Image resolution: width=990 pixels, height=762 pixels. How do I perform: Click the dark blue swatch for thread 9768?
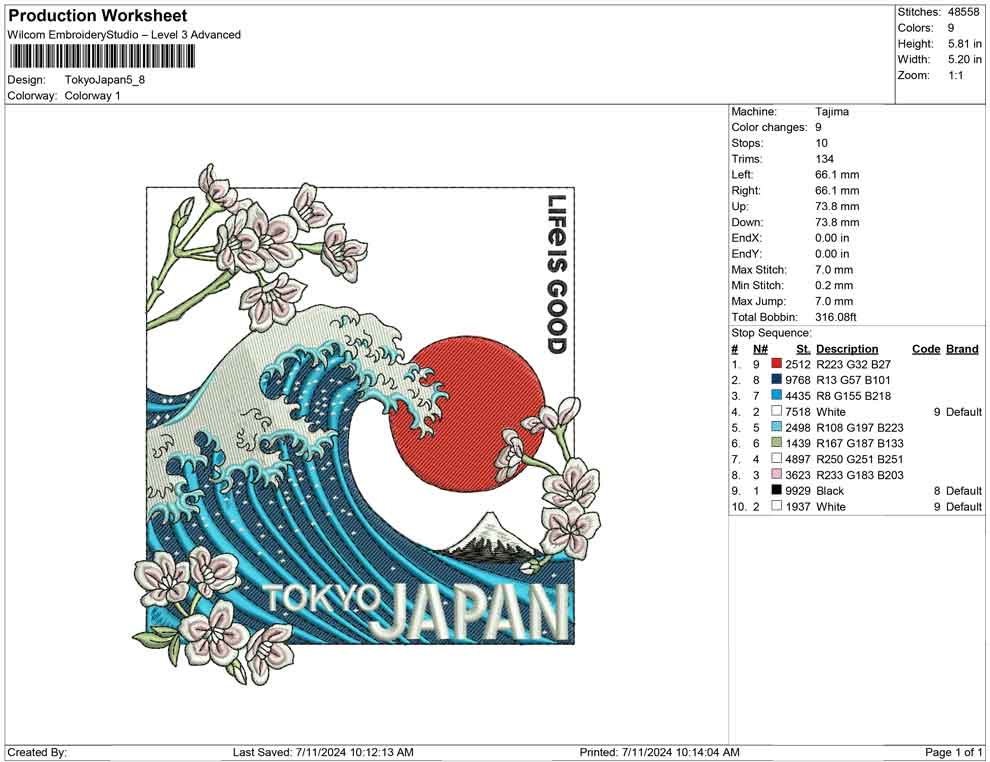[x=776, y=379]
